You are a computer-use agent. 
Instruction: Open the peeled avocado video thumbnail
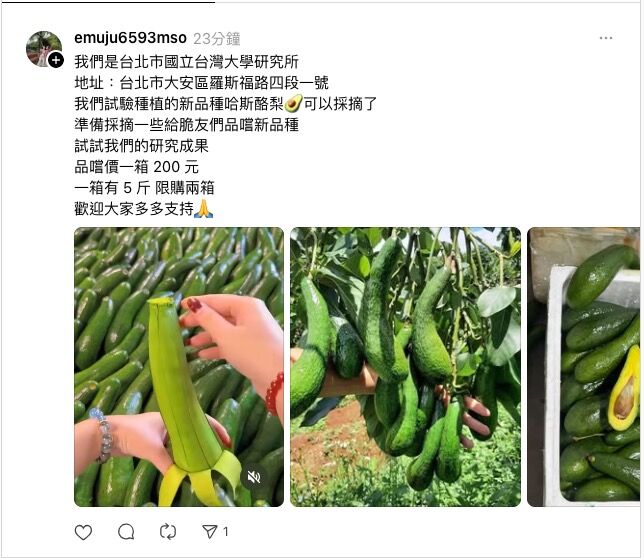click(x=179, y=367)
